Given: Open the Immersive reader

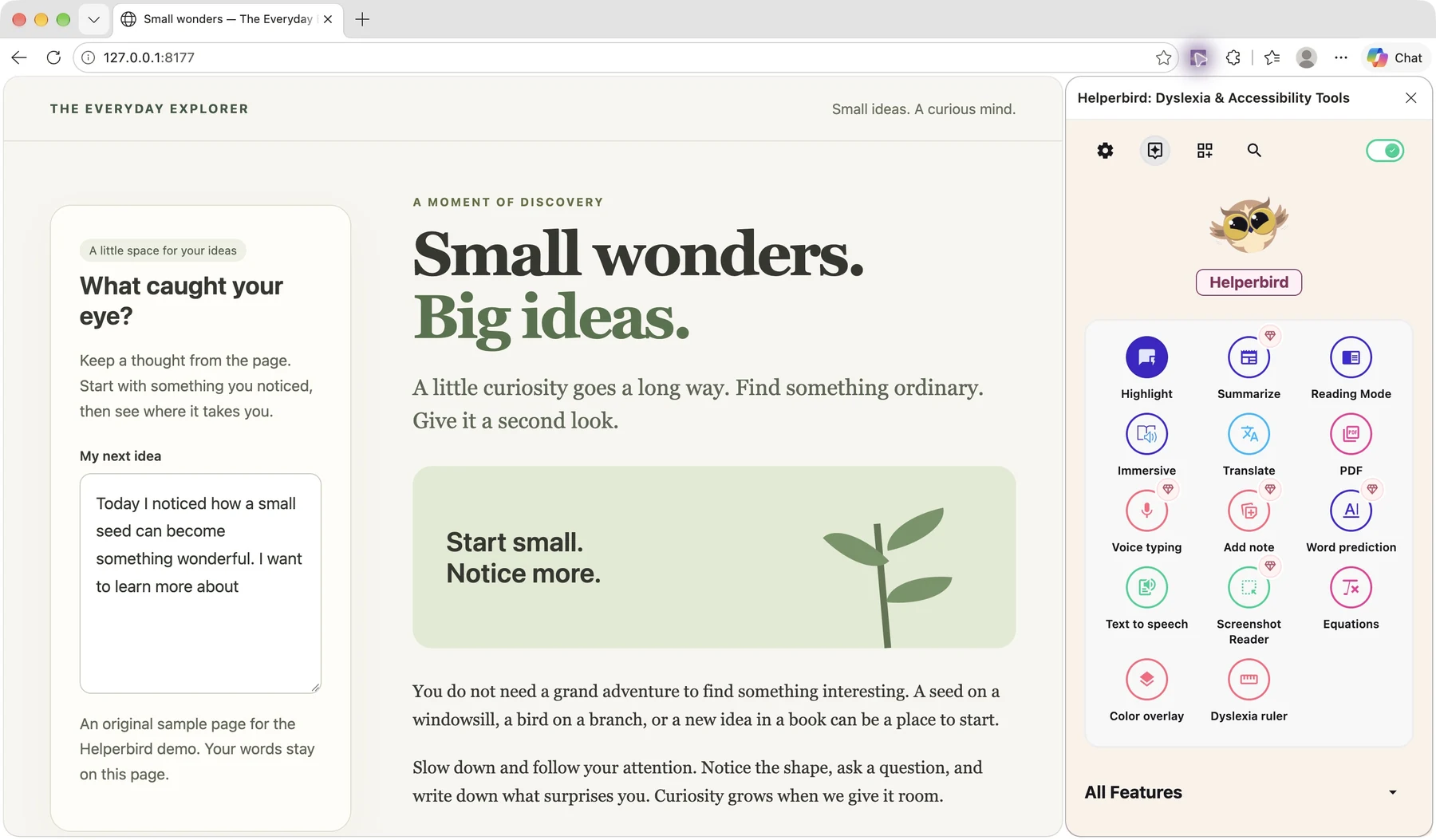Looking at the screenshot, I should tap(1146, 434).
